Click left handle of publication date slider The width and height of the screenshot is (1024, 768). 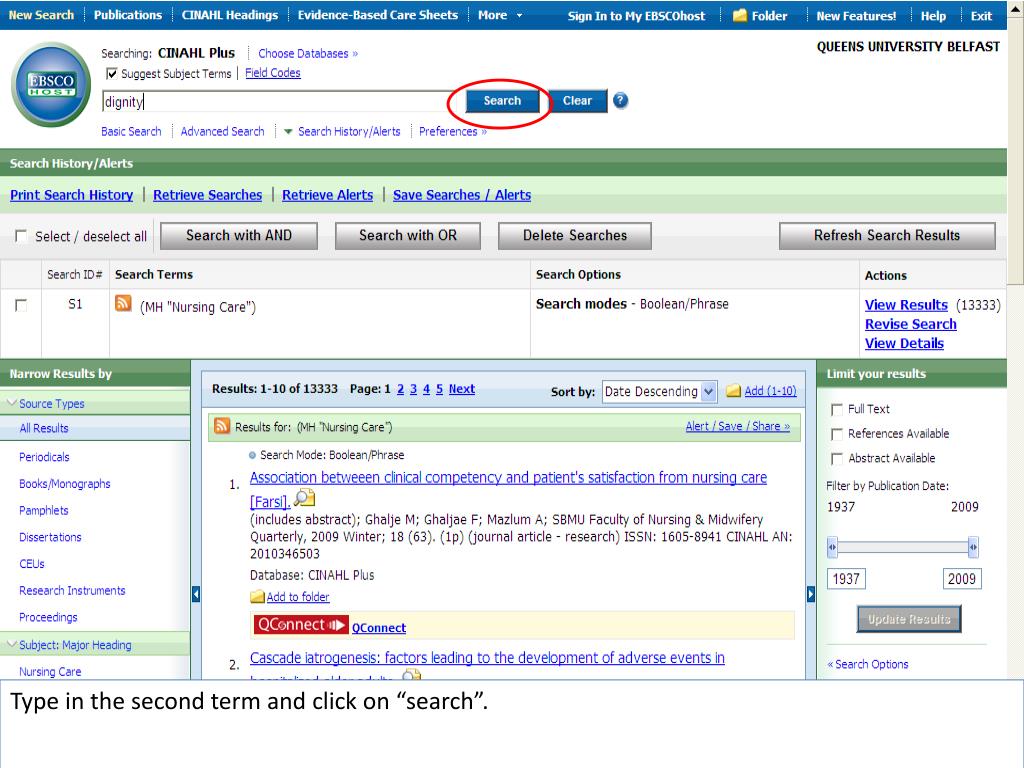click(832, 547)
